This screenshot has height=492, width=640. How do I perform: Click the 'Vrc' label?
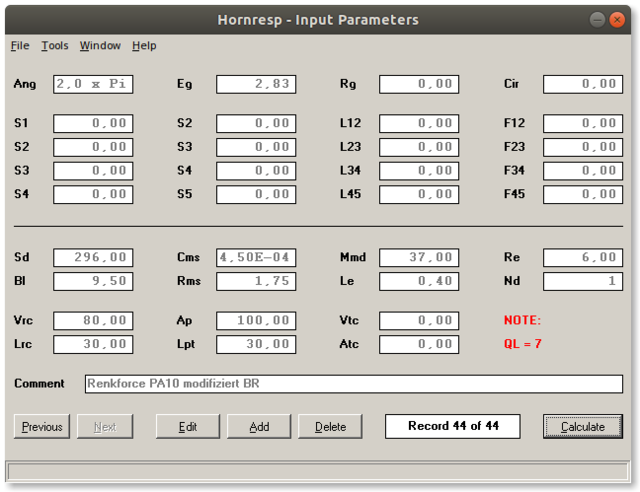click(23, 320)
